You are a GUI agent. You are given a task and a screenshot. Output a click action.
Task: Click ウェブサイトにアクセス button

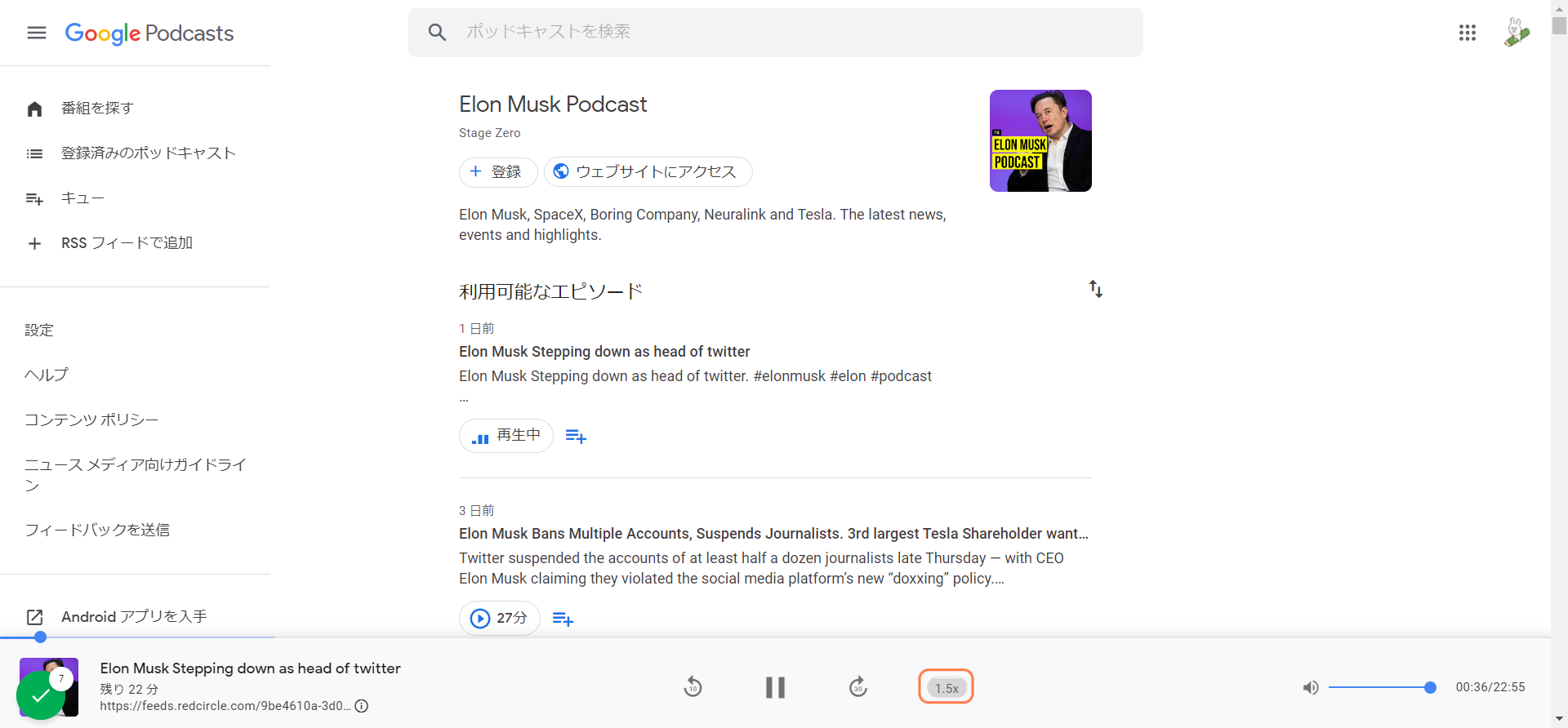click(648, 172)
